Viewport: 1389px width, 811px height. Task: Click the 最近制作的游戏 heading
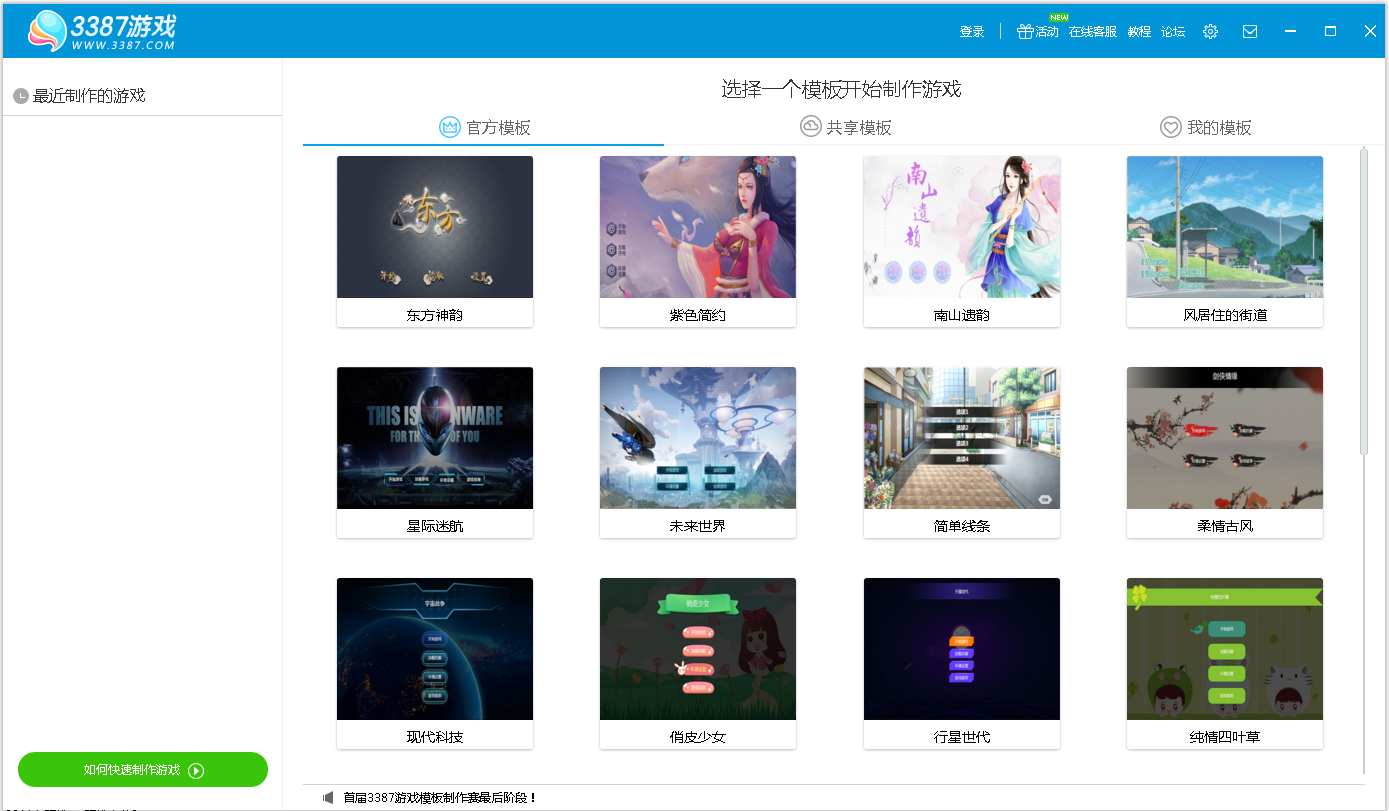coord(89,96)
